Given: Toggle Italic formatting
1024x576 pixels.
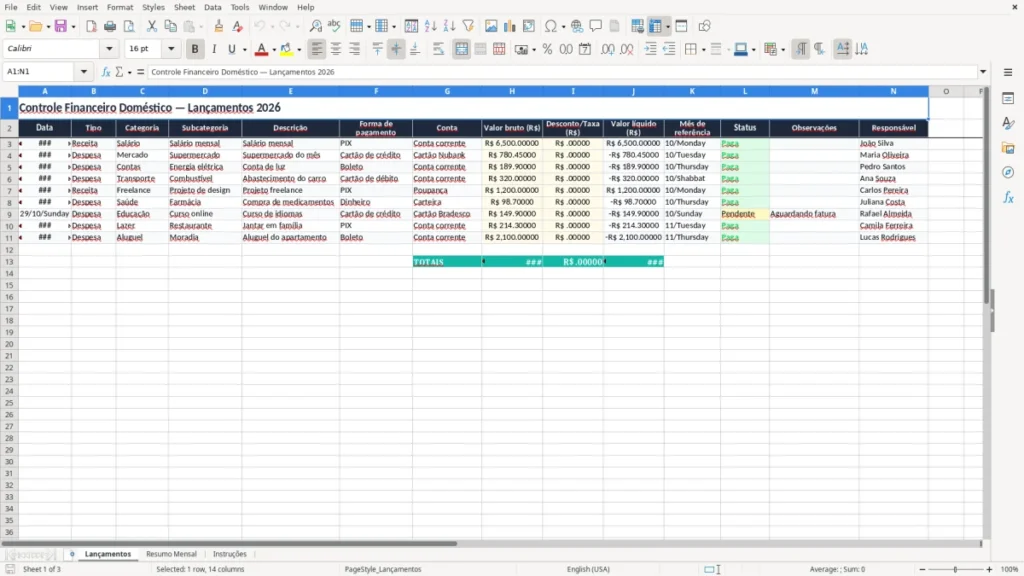Looking at the screenshot, I should tap(214, 49).
